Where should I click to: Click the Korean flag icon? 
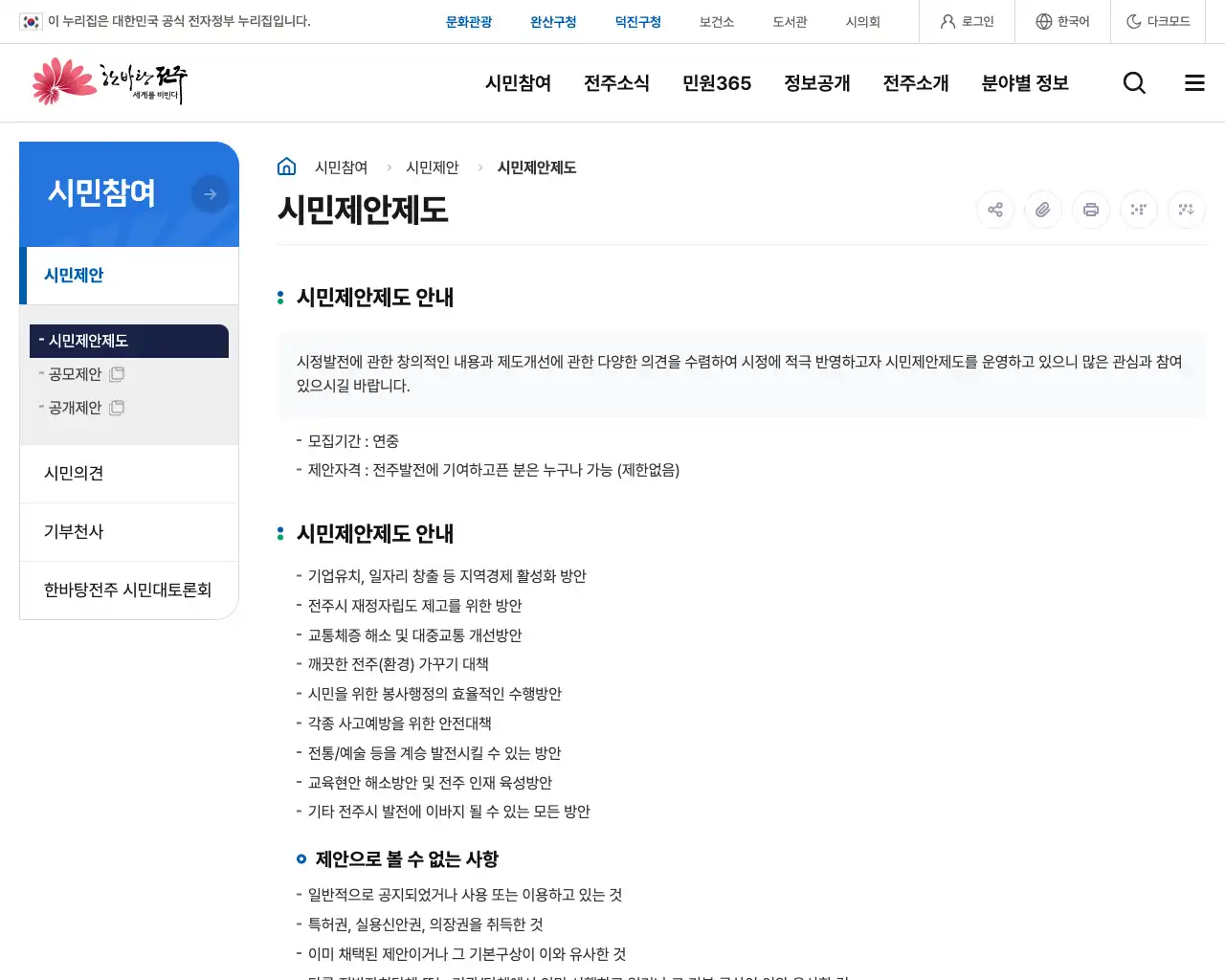coord(32,21)
